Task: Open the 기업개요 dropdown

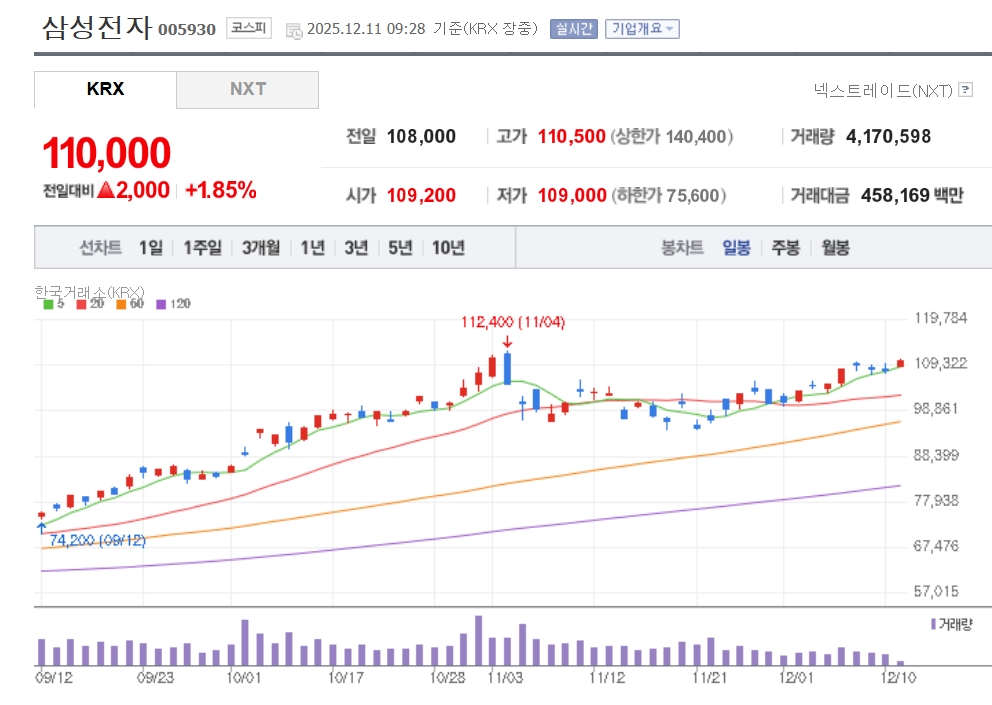Action: [642, 29]
